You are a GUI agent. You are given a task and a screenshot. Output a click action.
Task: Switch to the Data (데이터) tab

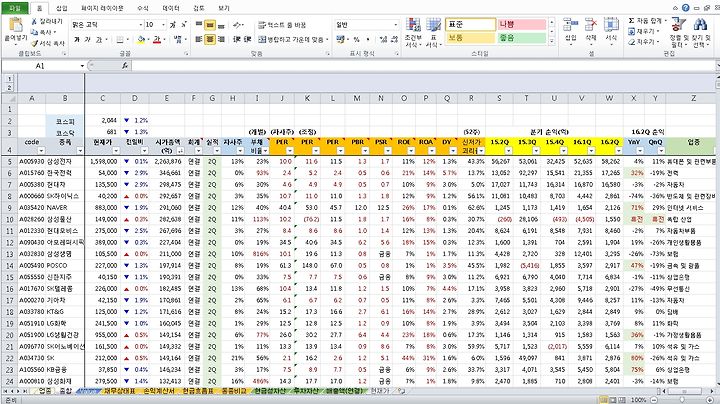(171, 8)
